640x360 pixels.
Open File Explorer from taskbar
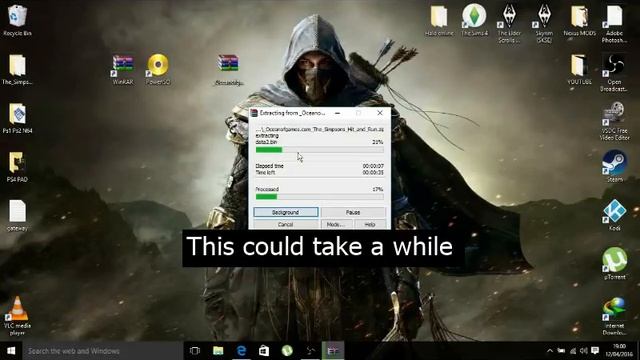tap(218, 351)
